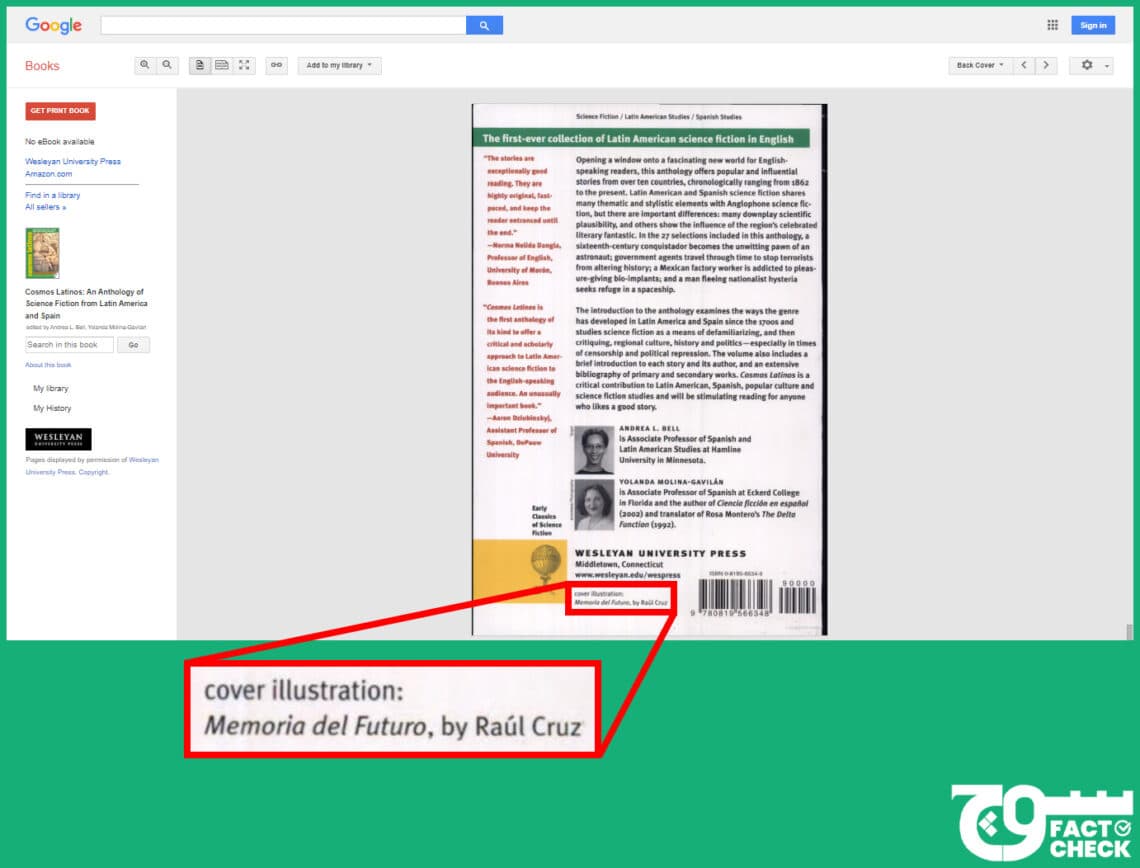Screen dimensions: 1140x868
Task: Open the Google apps grid
Action: [x=1052, y=25]
